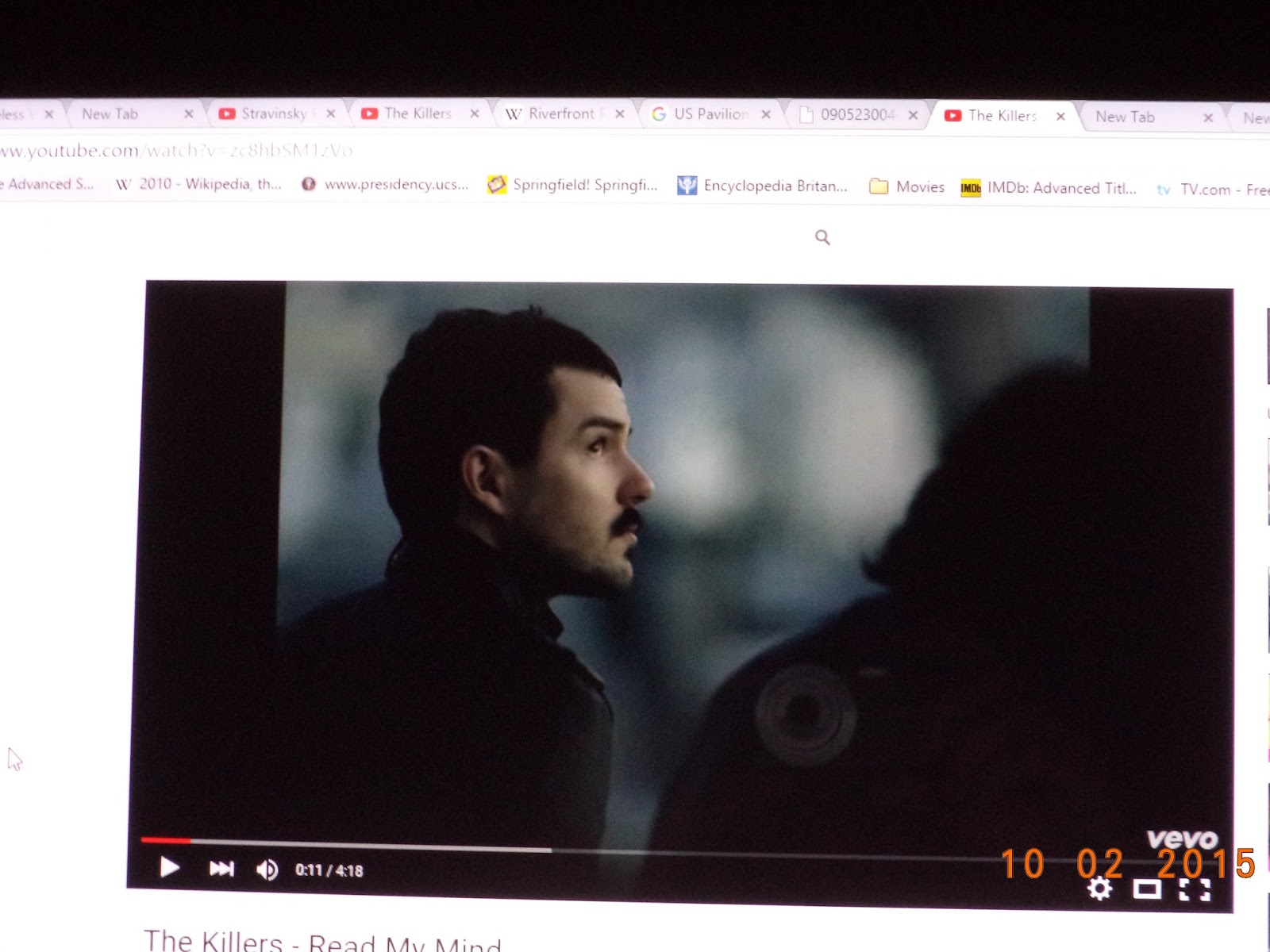Open www.presidency.ucs bookmark
The image size is (1270, 952).
coord(385,184)
